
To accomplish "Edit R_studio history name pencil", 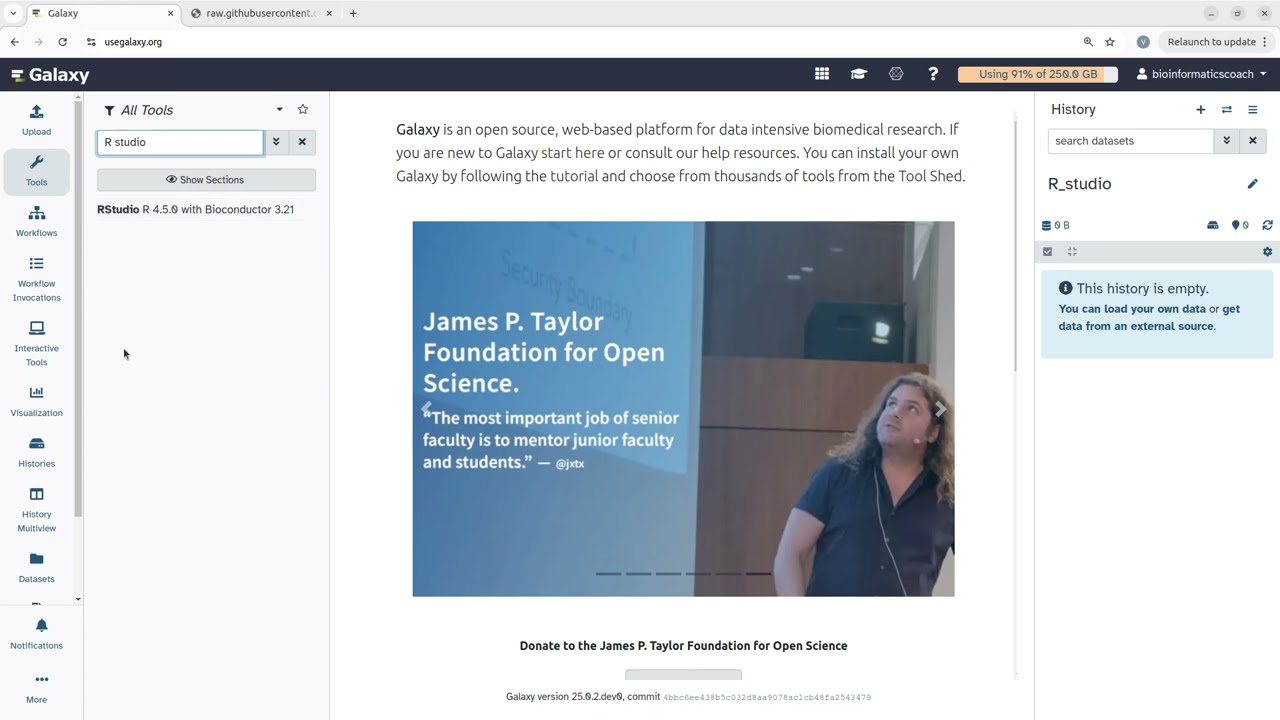I will [1253, 184].
